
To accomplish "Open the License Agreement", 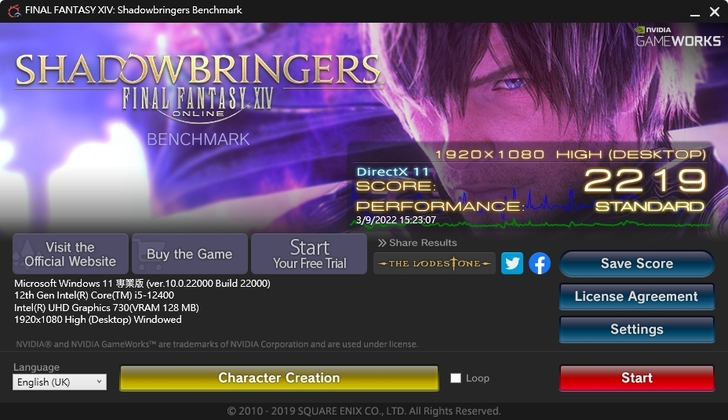I will [x=637, y=297].
